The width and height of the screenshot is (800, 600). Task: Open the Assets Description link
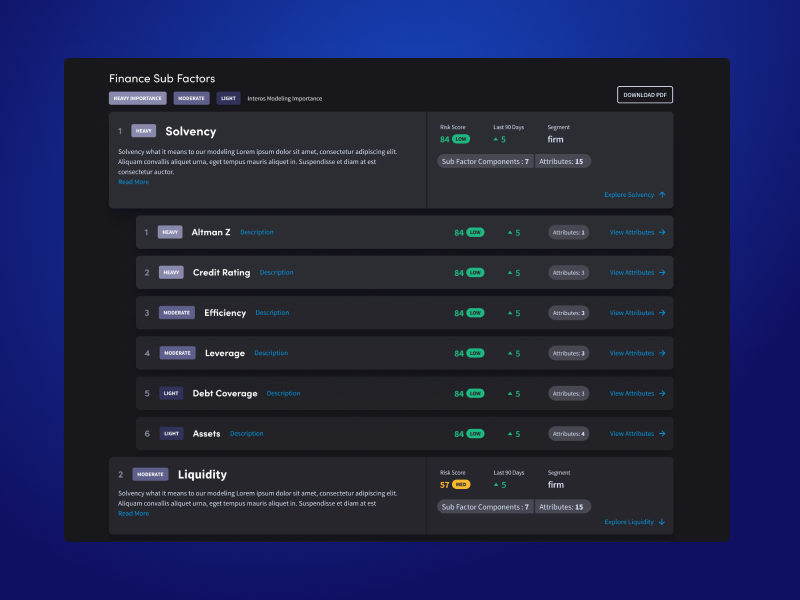(x=246, y=434)
